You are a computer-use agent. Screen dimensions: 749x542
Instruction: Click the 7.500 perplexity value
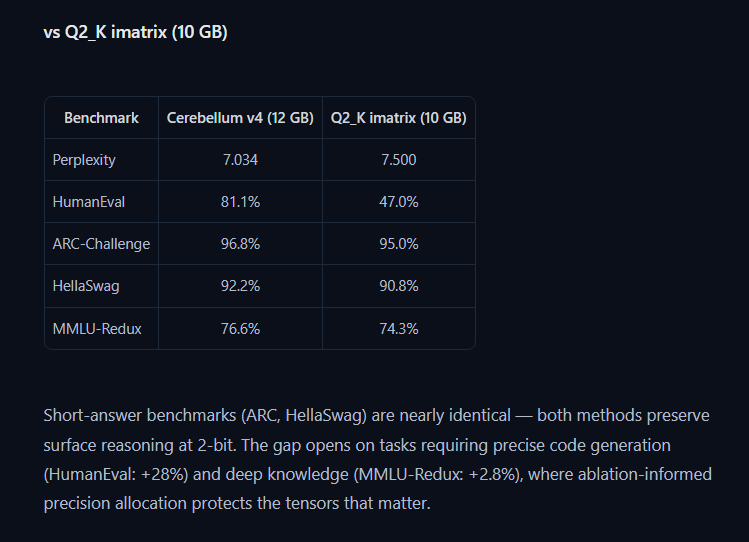[x=398, y=160]
